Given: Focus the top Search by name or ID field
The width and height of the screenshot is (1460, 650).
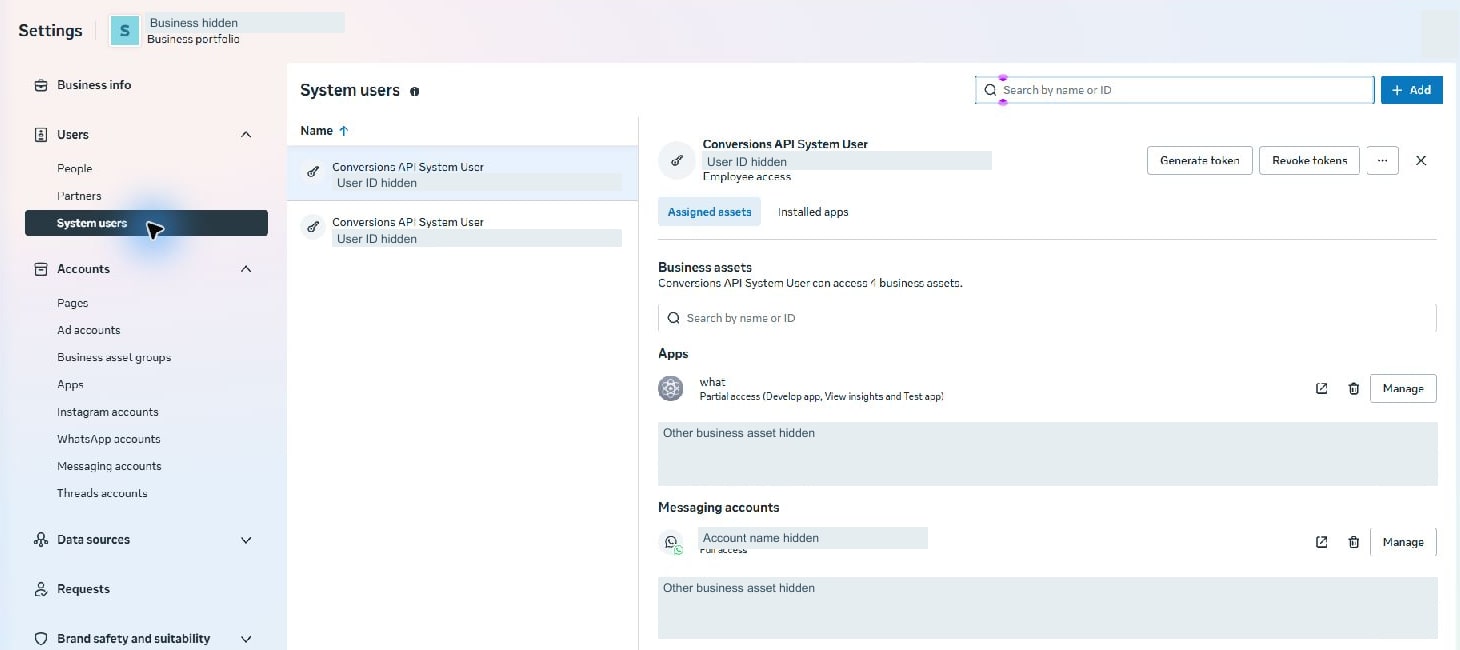Looking at the screenshot, I should [1175, 90].
